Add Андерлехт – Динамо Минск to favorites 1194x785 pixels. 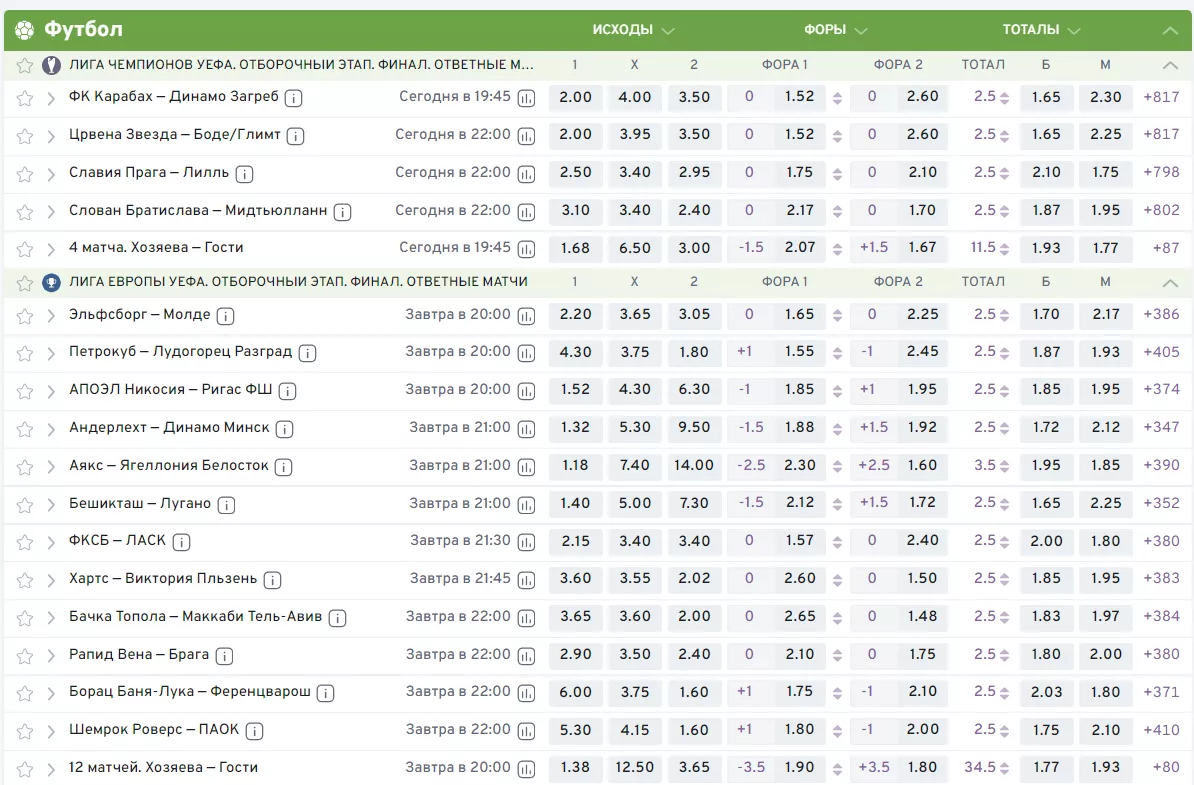[x=25, y=429]
